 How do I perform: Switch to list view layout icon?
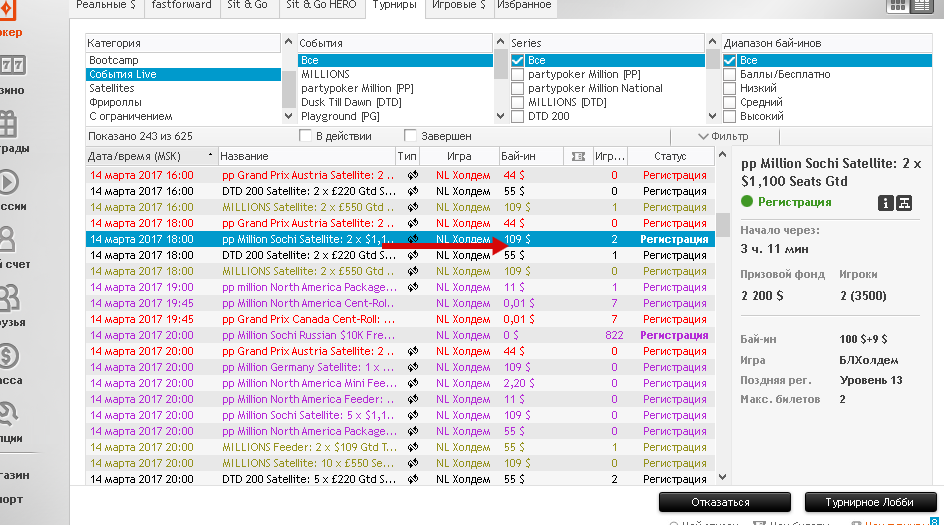921,6
